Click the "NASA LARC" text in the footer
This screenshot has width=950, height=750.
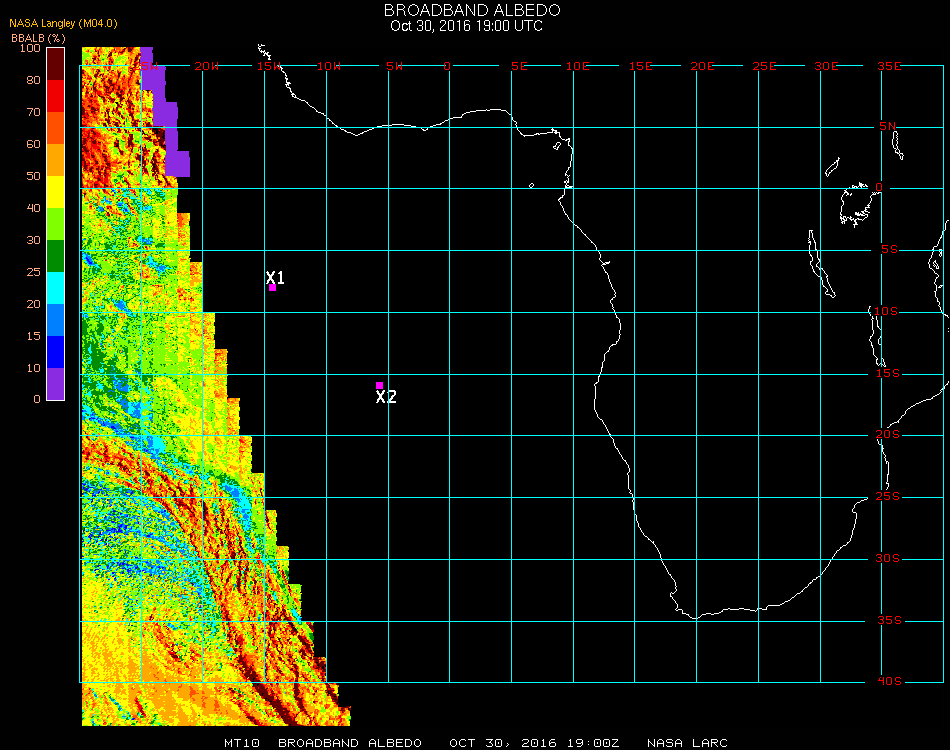point(687,743)
